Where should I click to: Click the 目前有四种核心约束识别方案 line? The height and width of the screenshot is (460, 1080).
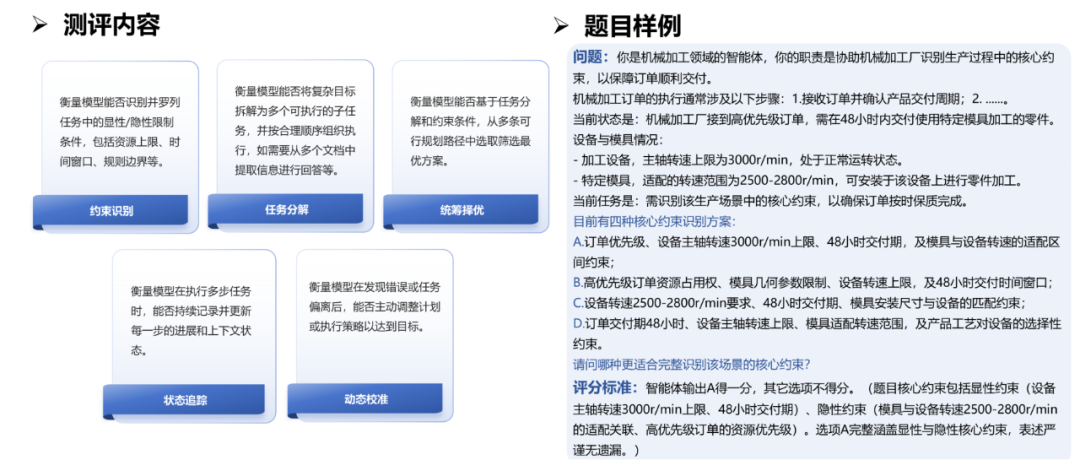tap(654, 222)
